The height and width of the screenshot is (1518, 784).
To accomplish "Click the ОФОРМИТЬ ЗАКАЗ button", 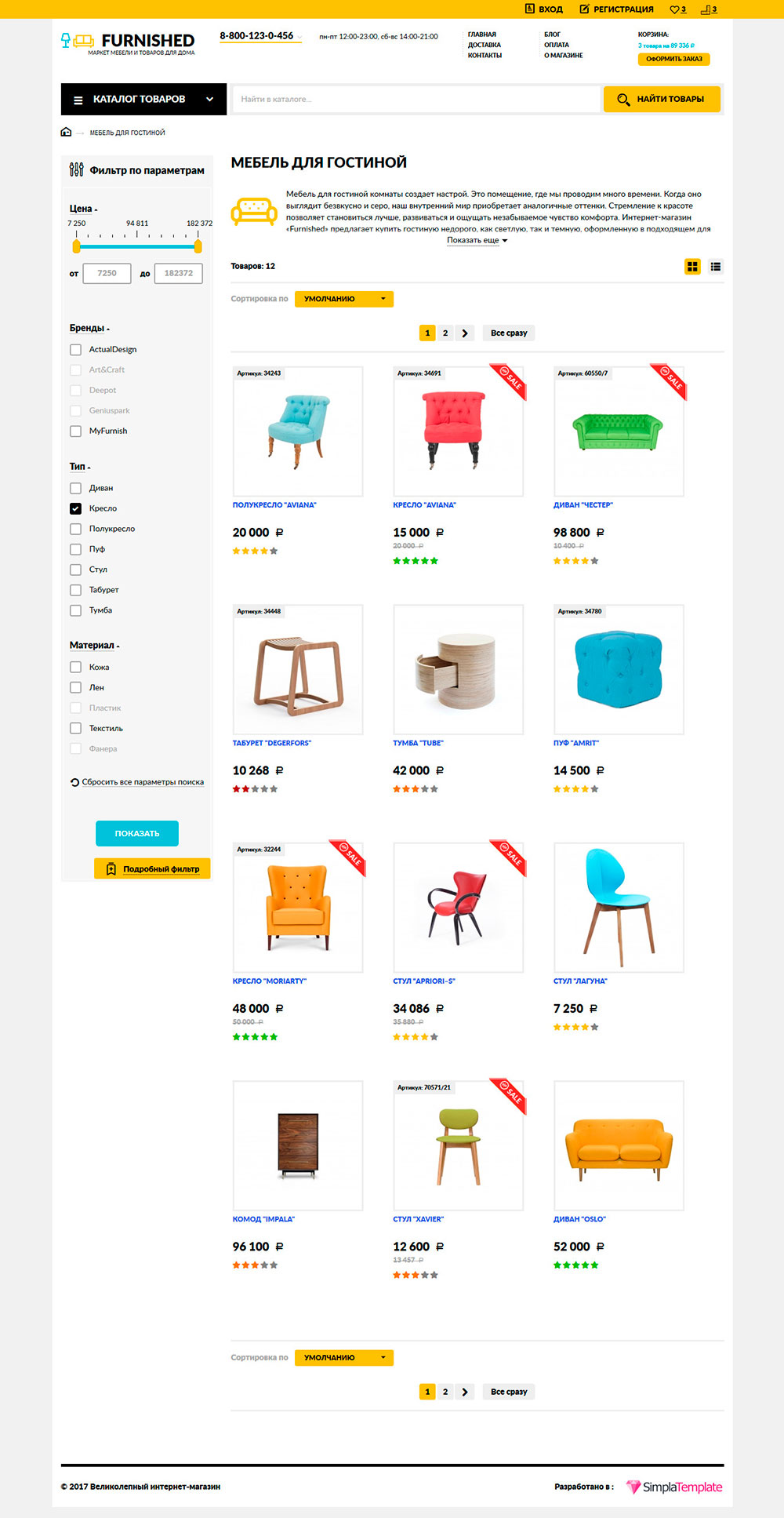I will 674,59.
